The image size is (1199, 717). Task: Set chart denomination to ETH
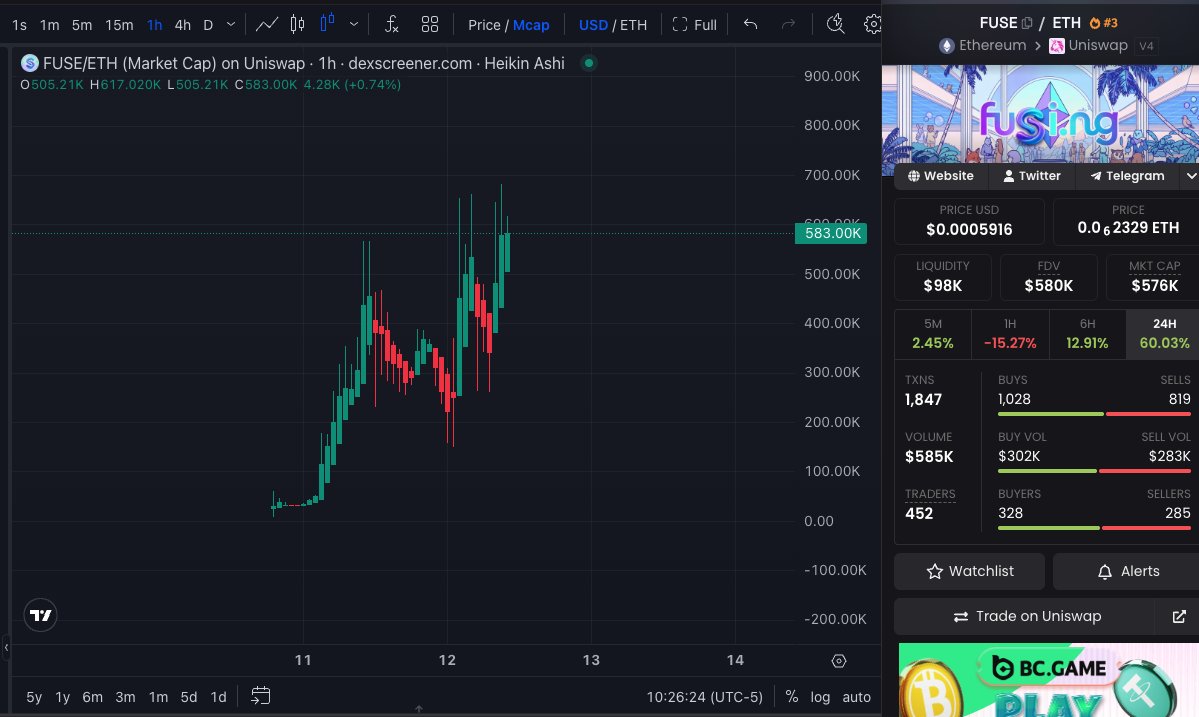point(633,25)
